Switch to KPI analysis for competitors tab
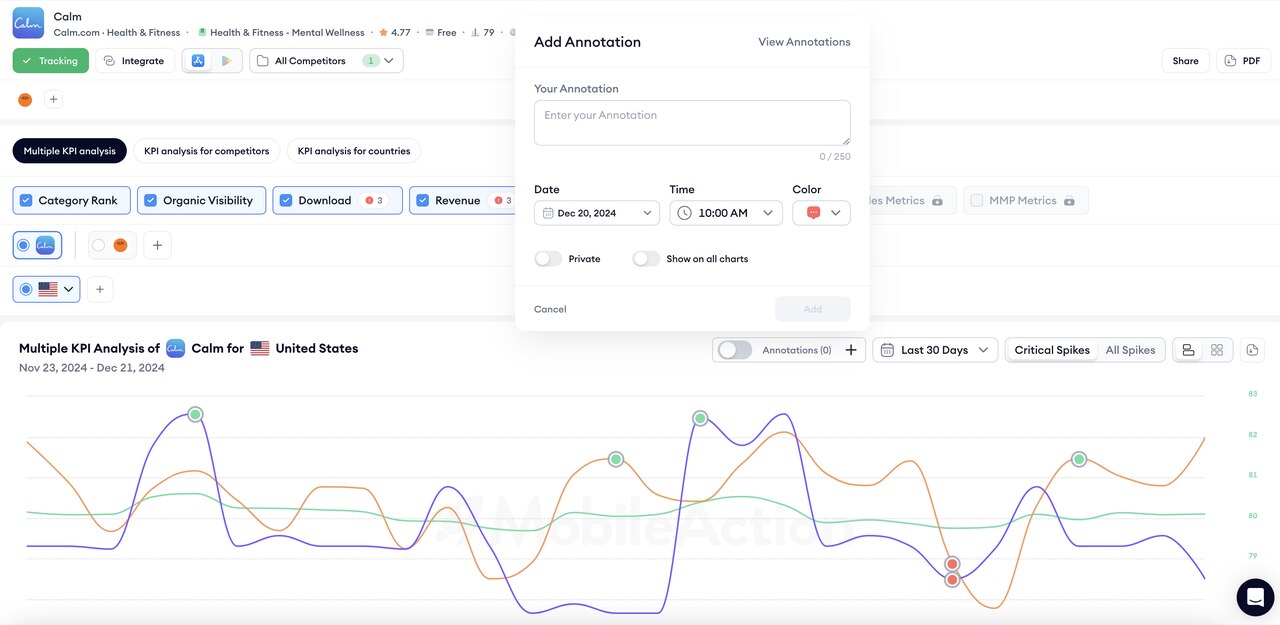Screen dimensions: 1280x625 207,151
